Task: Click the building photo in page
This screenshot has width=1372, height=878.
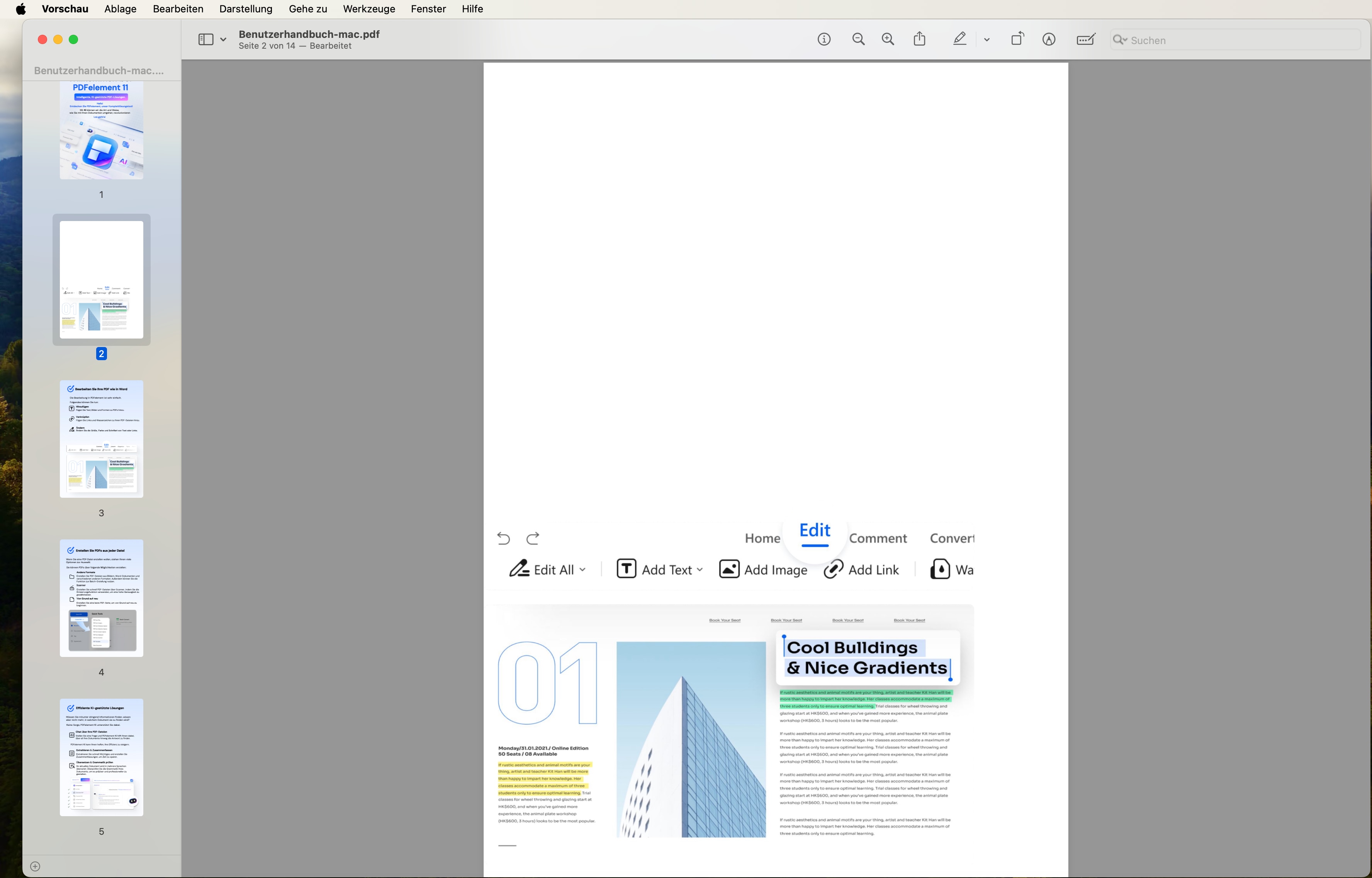Action: (691, 739)
